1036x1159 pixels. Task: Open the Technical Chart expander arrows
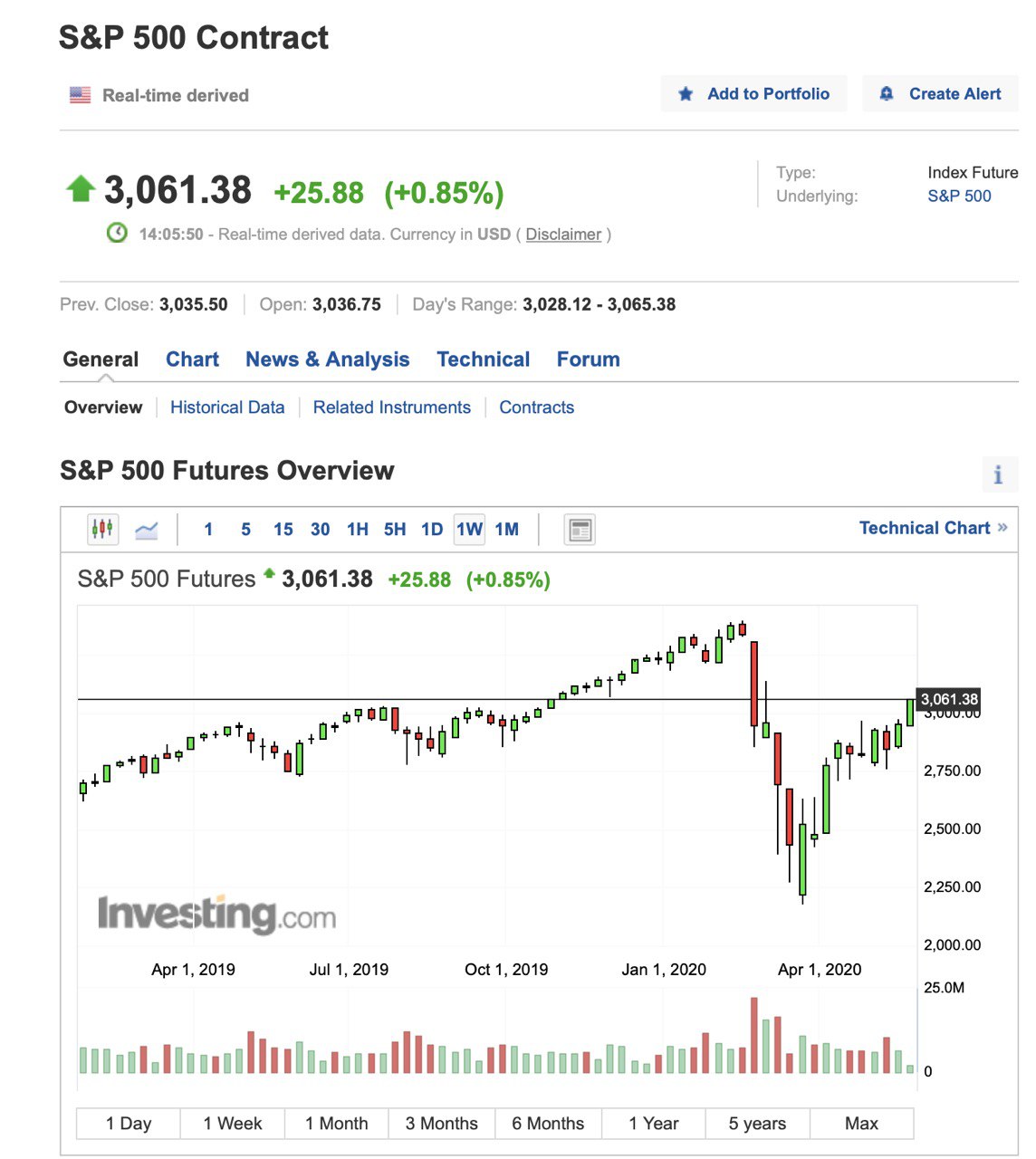tap(1002, 527)
